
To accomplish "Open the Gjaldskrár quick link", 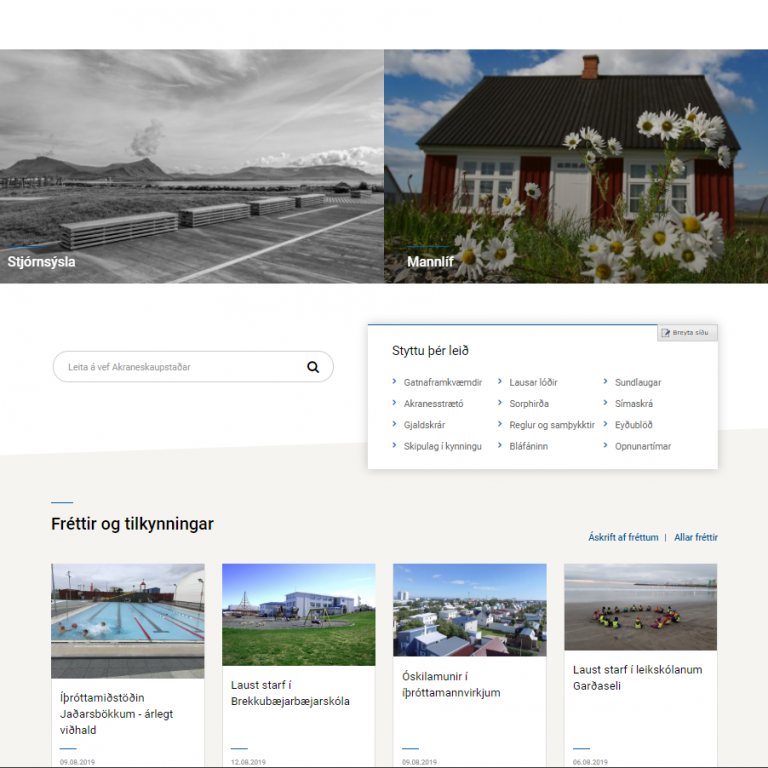I will coord(424,425).
